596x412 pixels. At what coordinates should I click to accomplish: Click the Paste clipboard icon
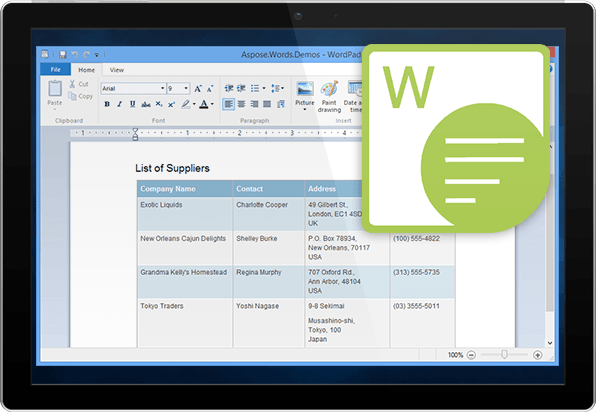[x=55, y=89]
